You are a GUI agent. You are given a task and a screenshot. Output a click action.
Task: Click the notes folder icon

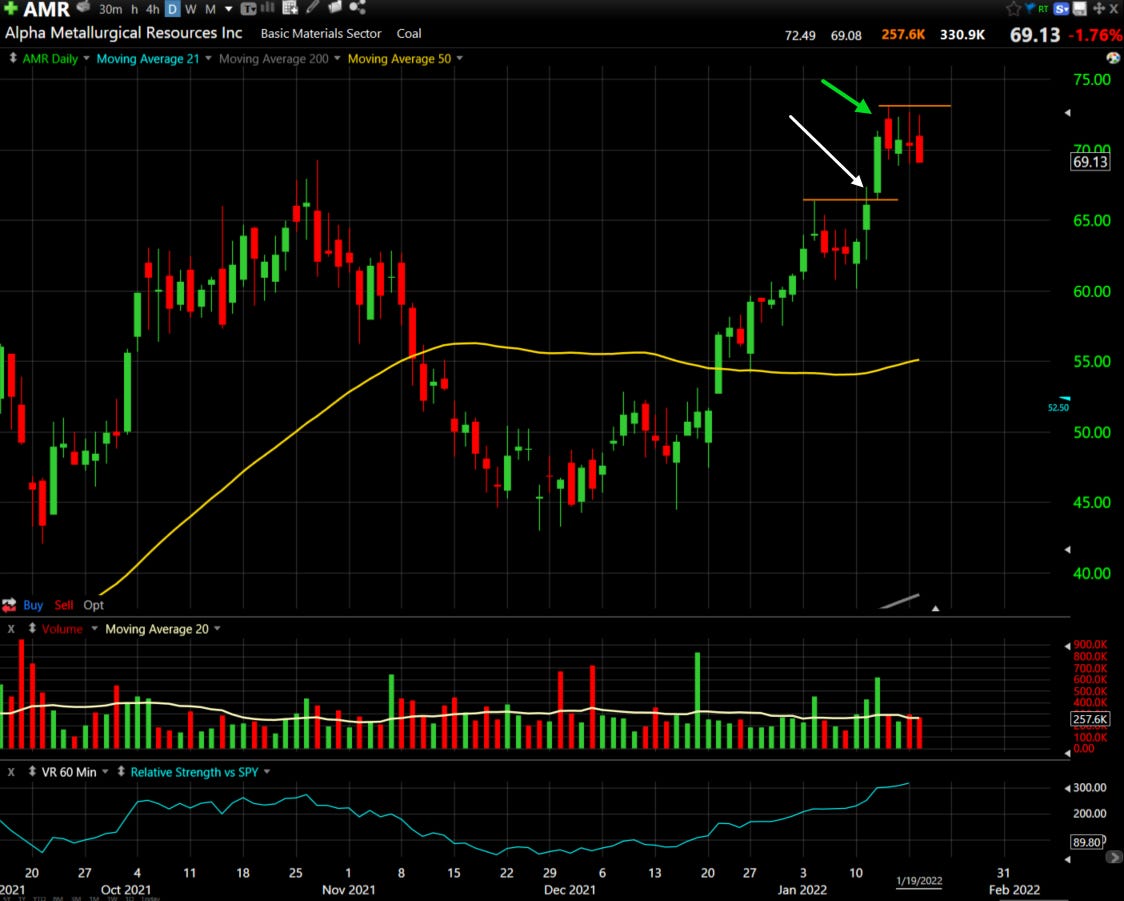pos(335,8)
